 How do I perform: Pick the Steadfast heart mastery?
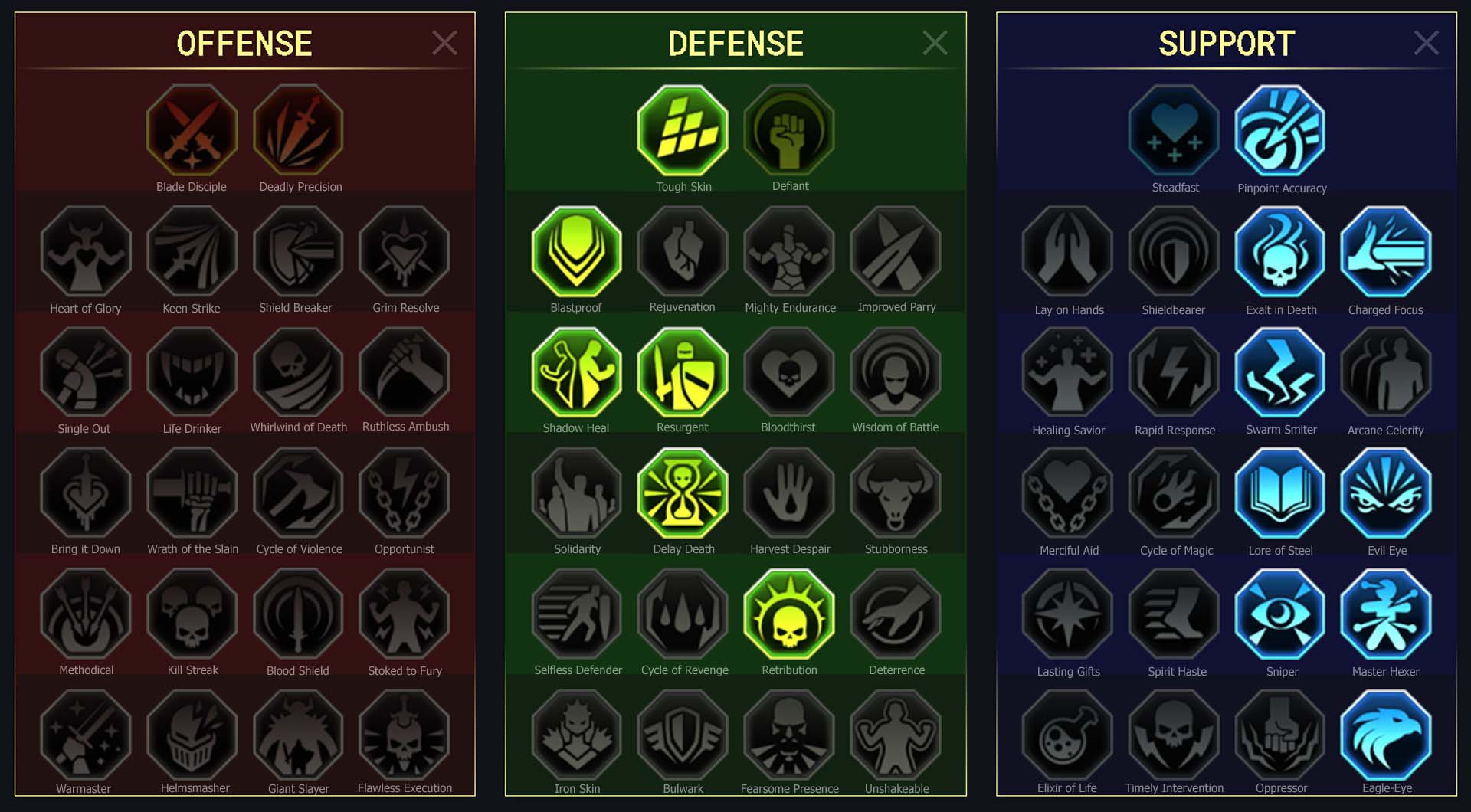point(1175,131)
